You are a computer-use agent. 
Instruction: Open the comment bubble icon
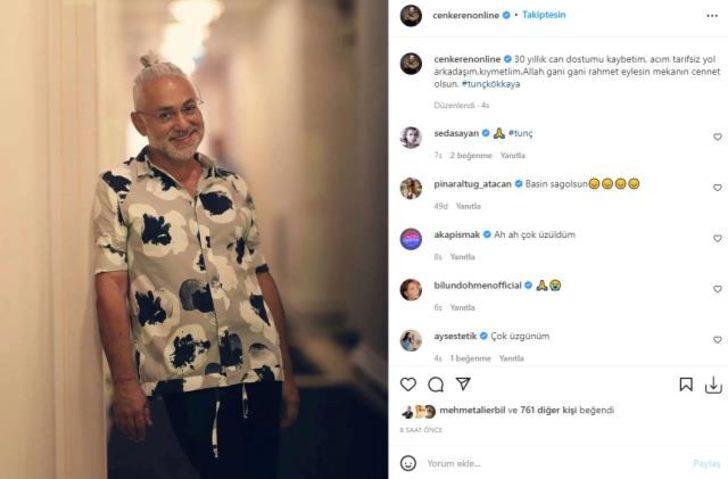coord(436,384)
